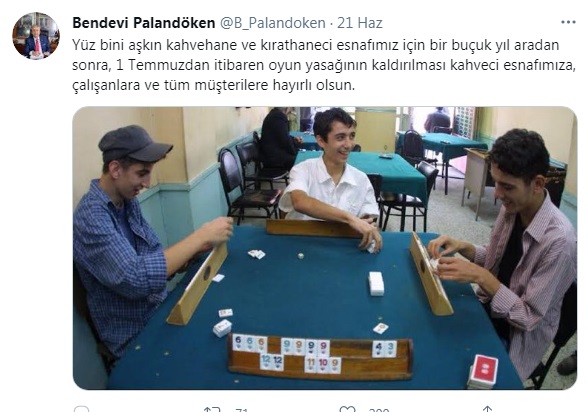
Task: Open the tweet text about kahvehane esnafı
Action: (x=324, y=65)
